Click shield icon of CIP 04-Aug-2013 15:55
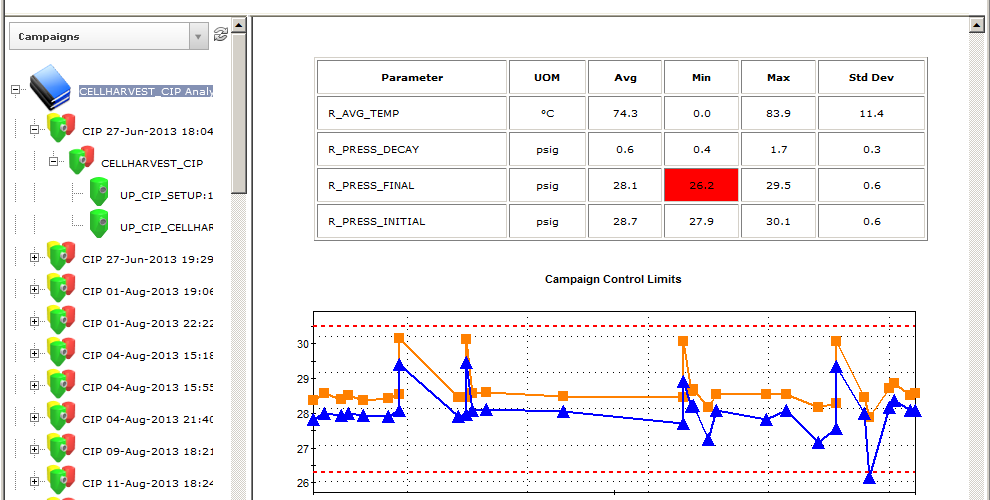The image size is (990, 500). pos(61,384)
